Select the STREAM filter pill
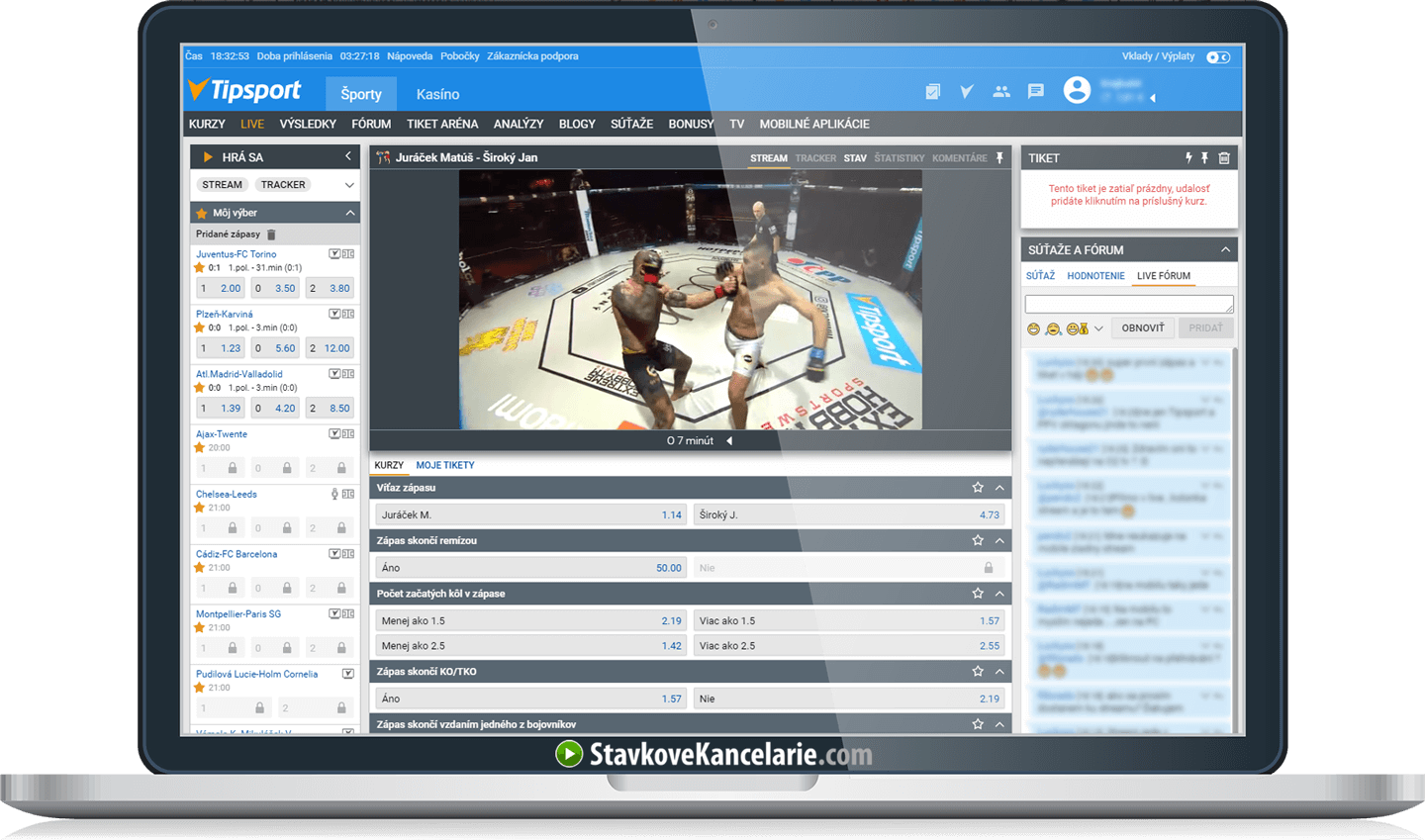The width and height of the screenshot is (1425, 840). [222, 185]
